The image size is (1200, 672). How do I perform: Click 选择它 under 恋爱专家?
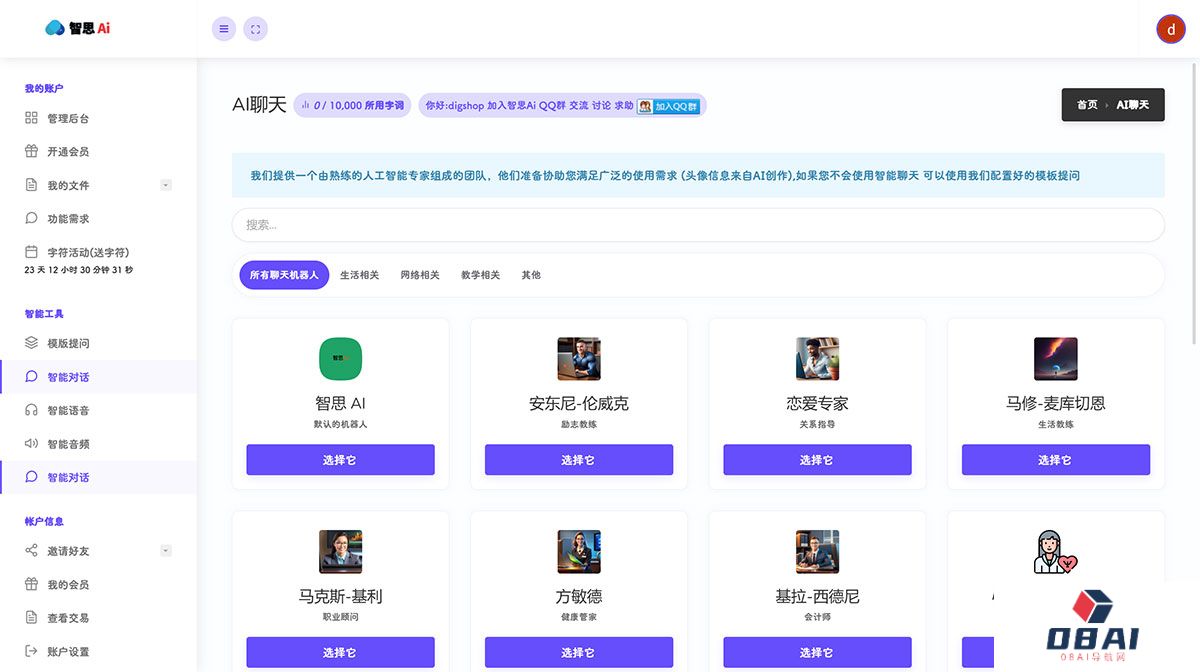point(817,460)
